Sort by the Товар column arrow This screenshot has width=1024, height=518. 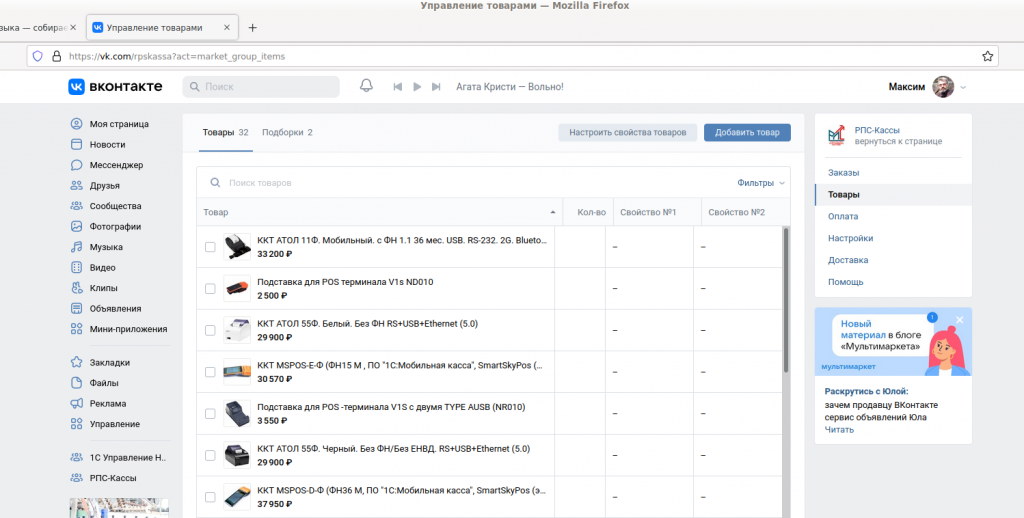point(553,212)
